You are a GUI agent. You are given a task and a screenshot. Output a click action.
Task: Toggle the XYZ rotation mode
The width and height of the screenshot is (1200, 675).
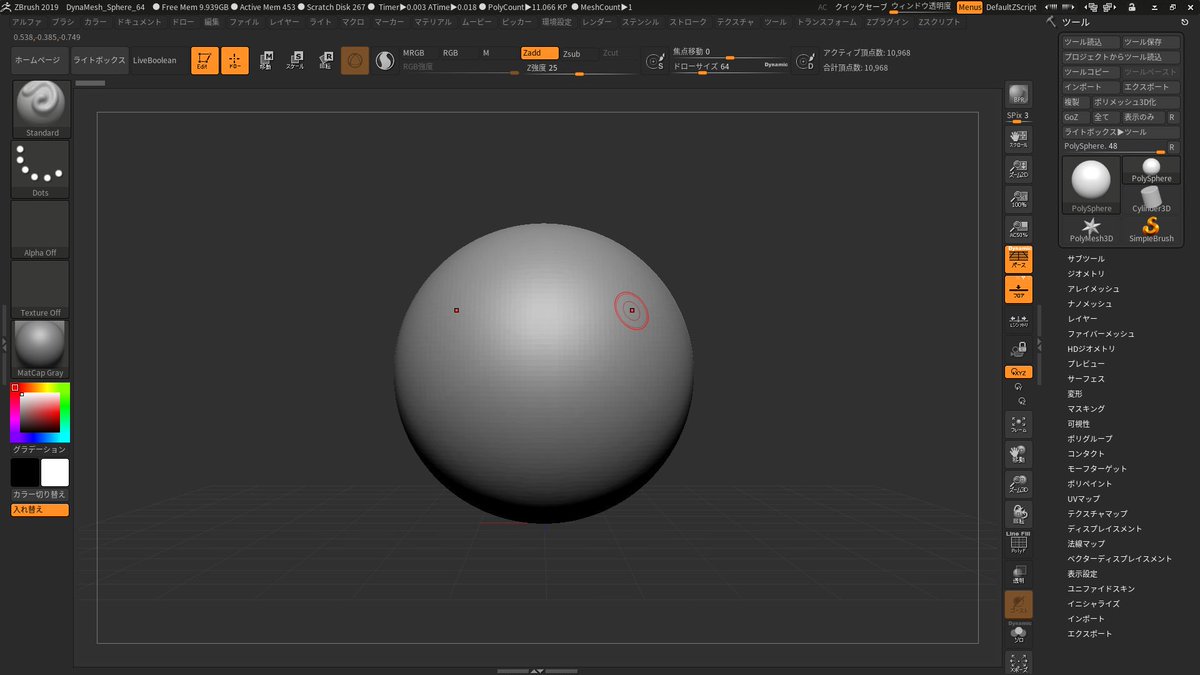(1019, 372)
